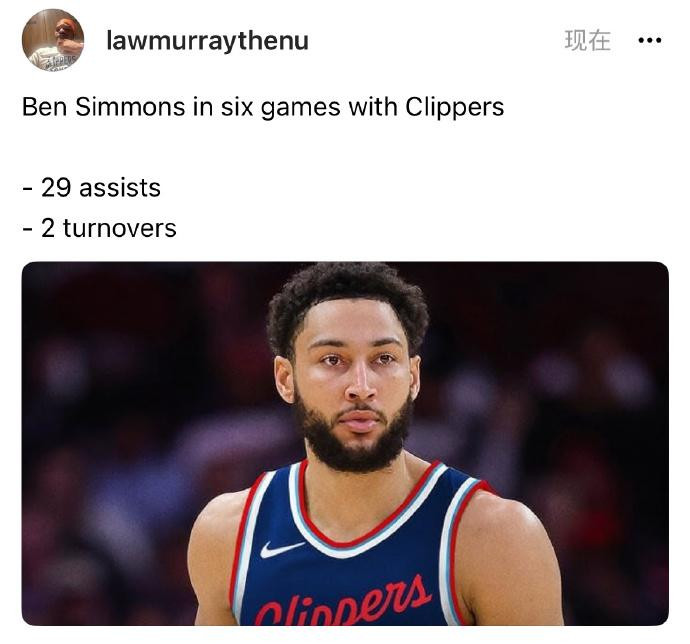Click the '29 assists' line
This screenshot has height=644, width=690.
[x=92, y=188]
